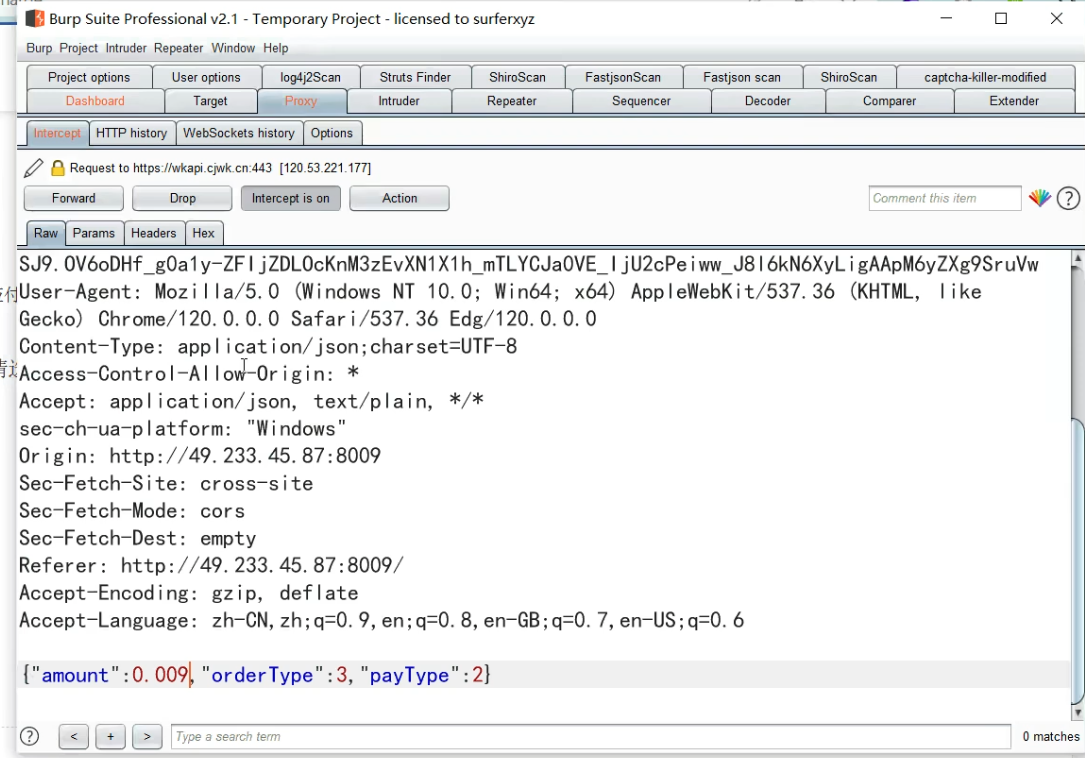Click the pencil edit target icon
This screenshot has width=1085, height=758.
[33, 168]
